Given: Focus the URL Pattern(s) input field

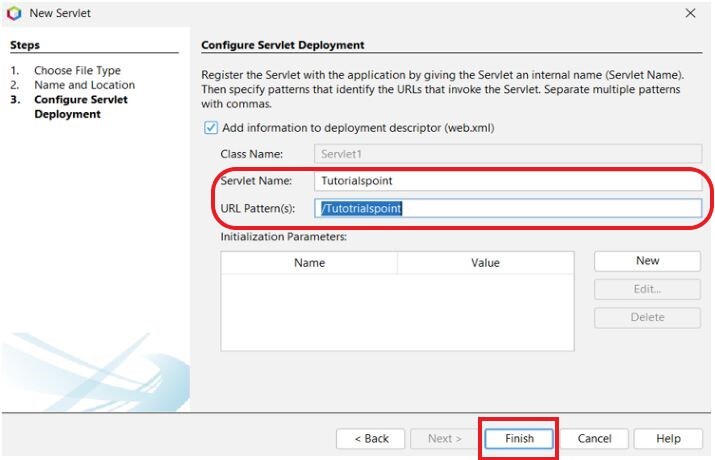Looking at the screenshot, I should click(x=507, y=208).
